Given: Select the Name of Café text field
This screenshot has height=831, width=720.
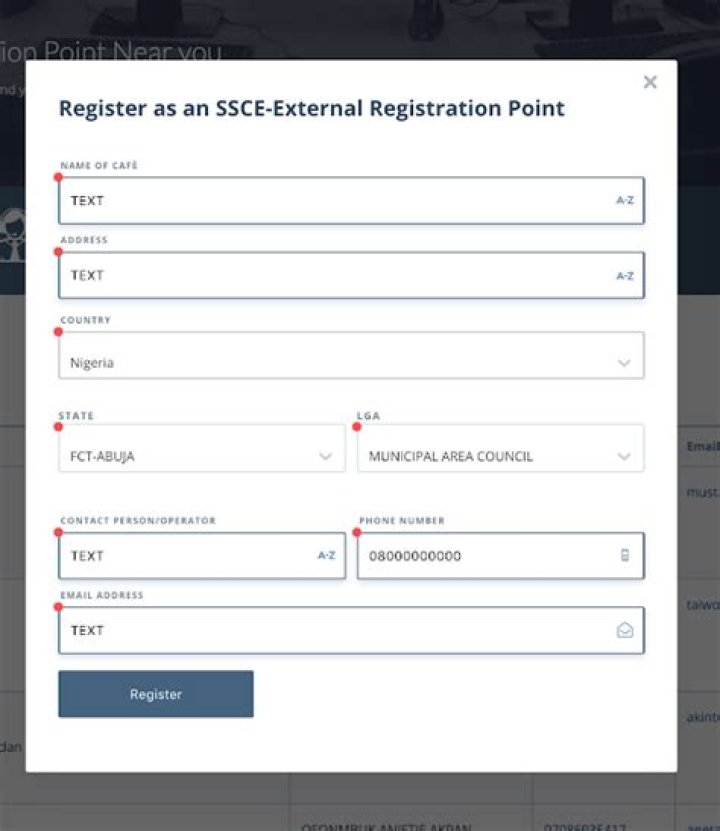Looking at the screenshot, I should [x=300, y=200].
